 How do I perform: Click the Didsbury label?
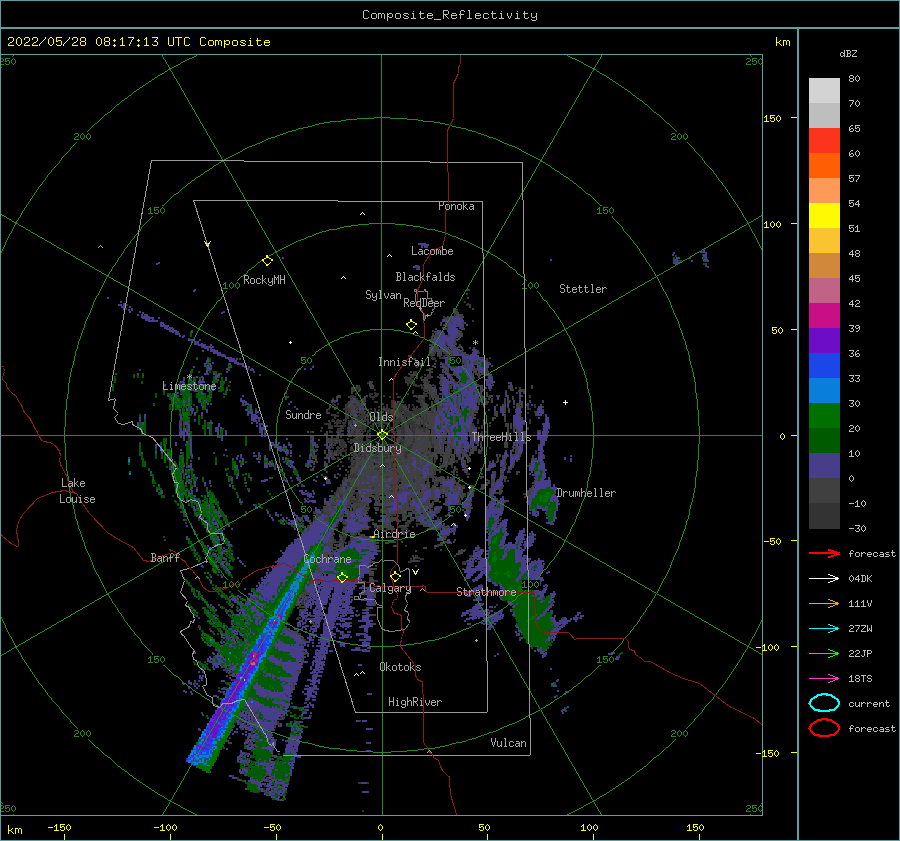(x=377, y=448)
